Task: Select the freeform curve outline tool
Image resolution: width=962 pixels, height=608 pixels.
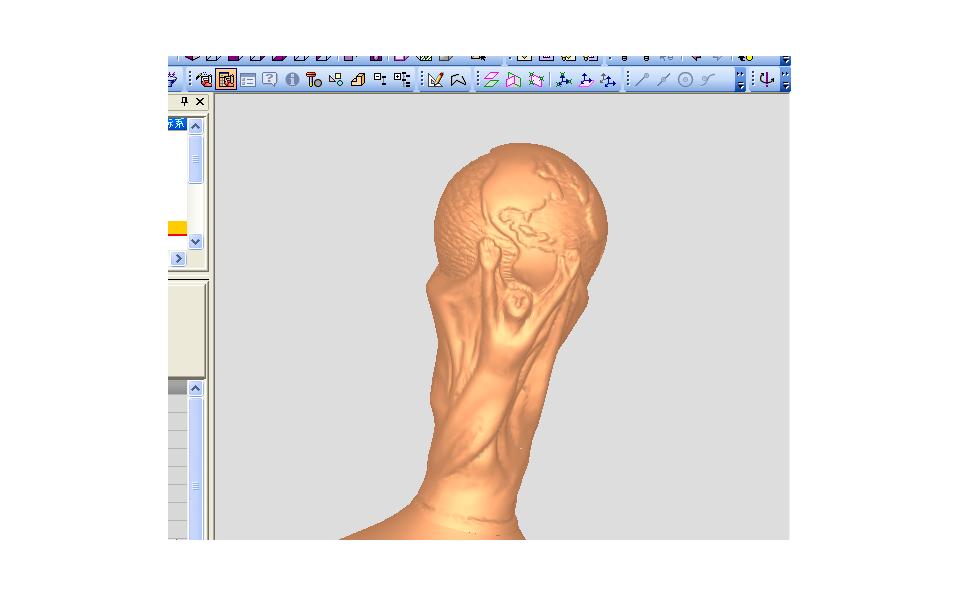Action: point(458,80)
